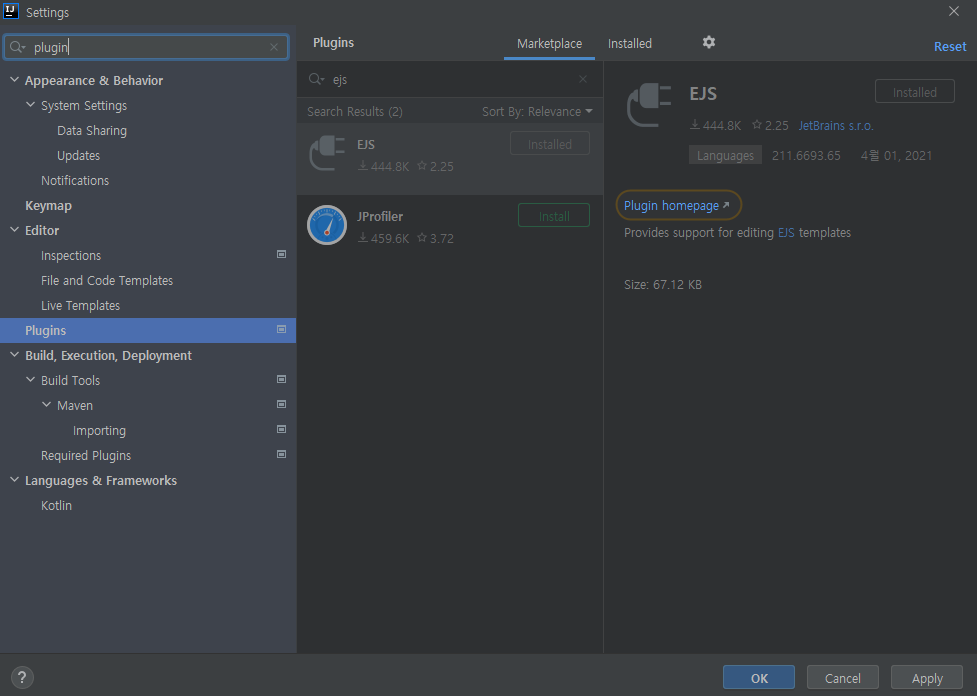Image resolution: width=977 pixels, height=696 pixels.
Task: Open Kotlin settings
Action: coord(56,505)
